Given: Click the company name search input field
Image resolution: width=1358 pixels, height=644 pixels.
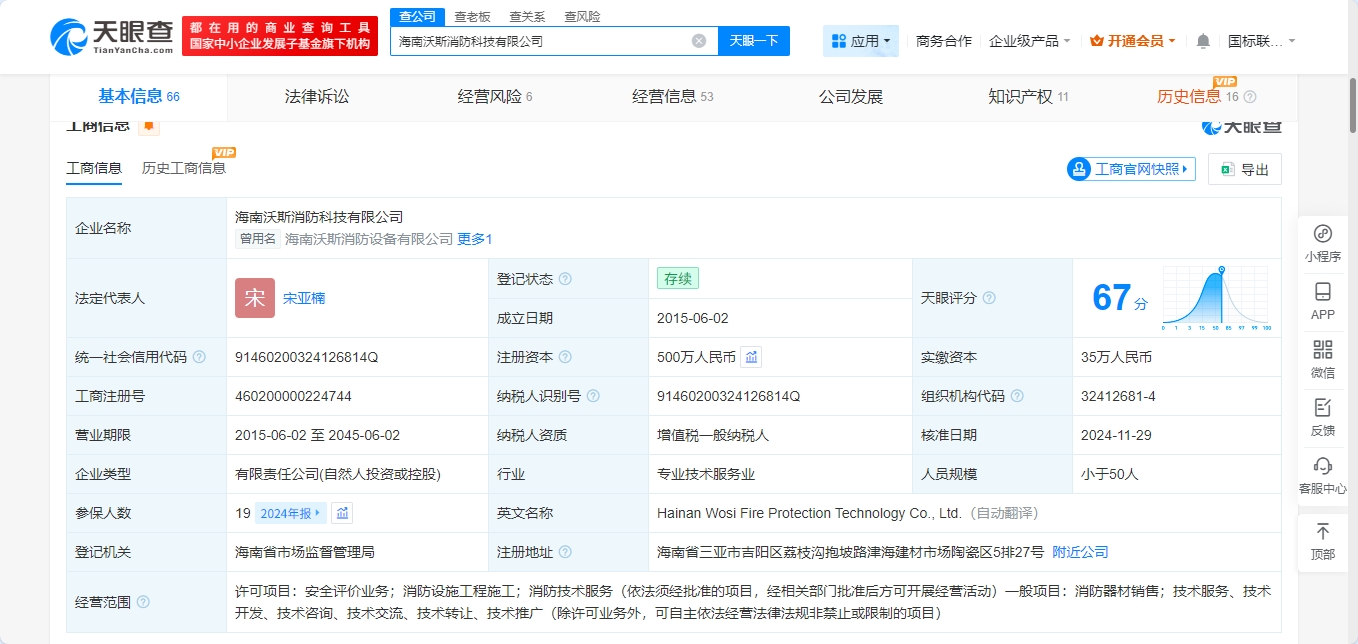Looking at the screenshot, I should [x=540, y=41].
